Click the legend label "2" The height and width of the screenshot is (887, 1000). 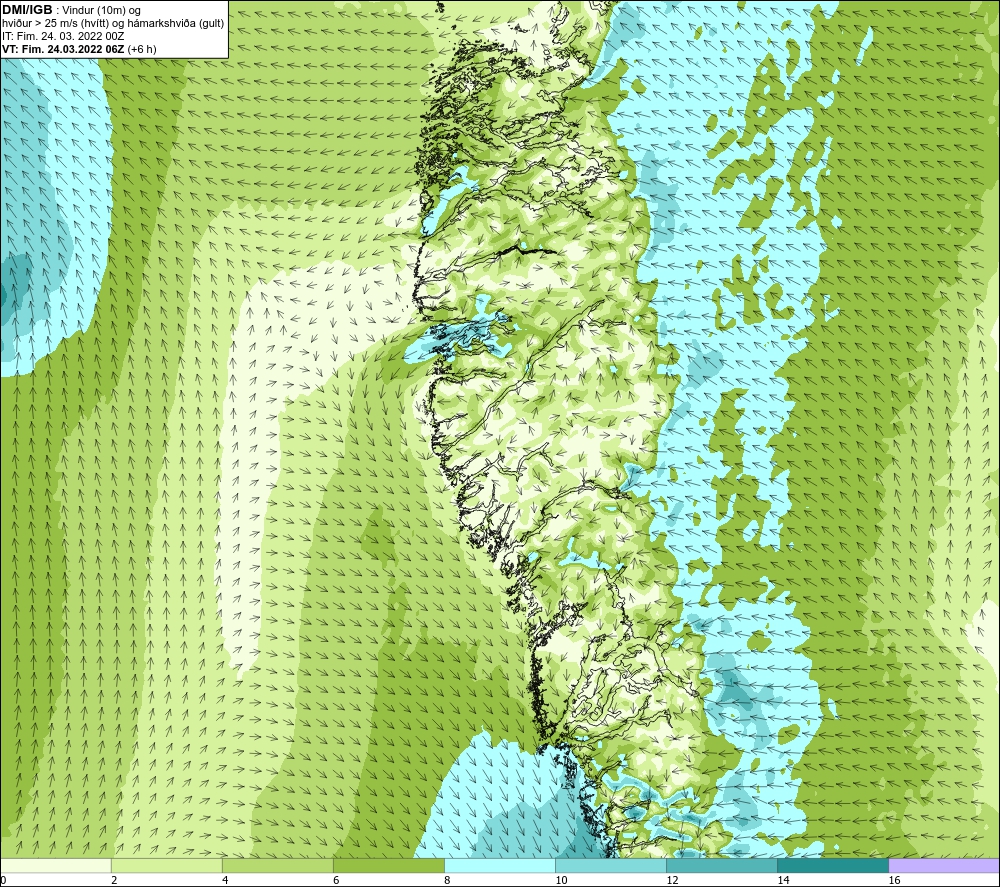114,881
